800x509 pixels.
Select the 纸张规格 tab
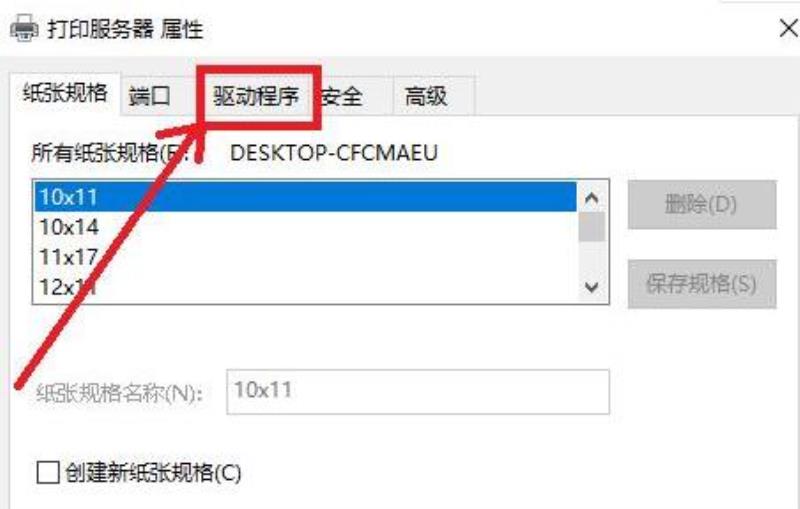coord(65,94)
